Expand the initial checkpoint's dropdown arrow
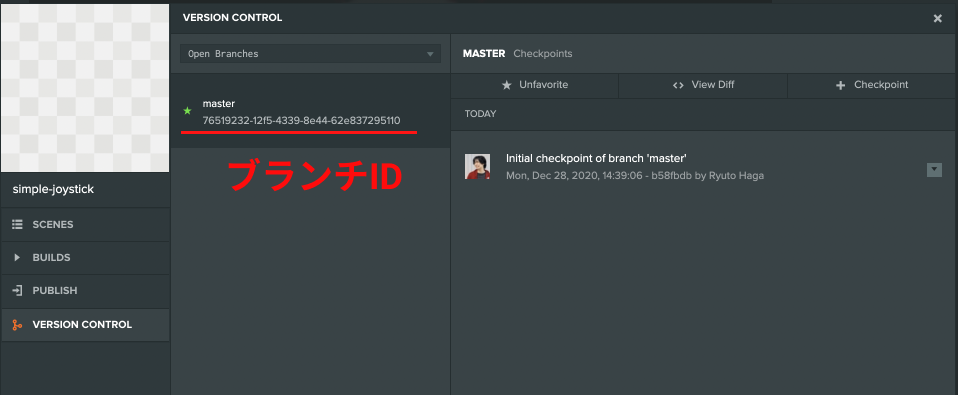 (934, 170)
